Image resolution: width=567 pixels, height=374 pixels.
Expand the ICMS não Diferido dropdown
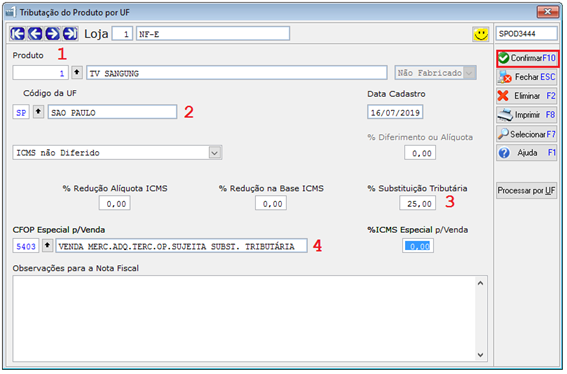tap(215, 153)
